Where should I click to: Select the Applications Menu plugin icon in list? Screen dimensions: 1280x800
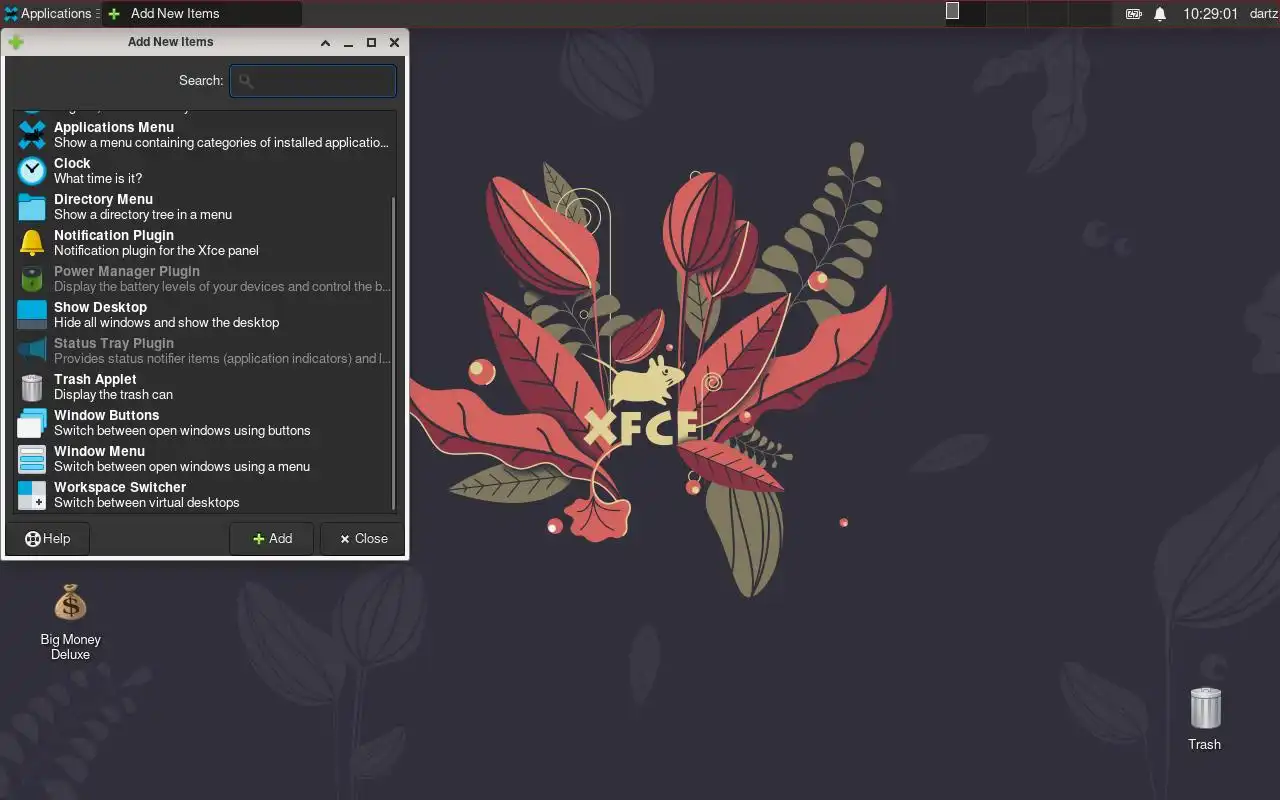coord(32,135)
